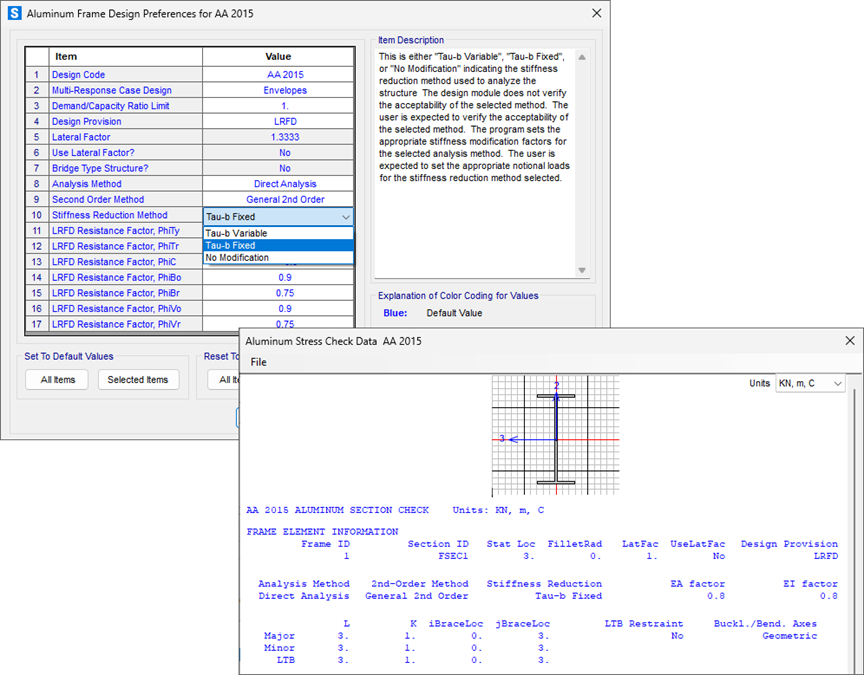
Task: Select the Design Provision value LRFD
Action: coord(285,122)
